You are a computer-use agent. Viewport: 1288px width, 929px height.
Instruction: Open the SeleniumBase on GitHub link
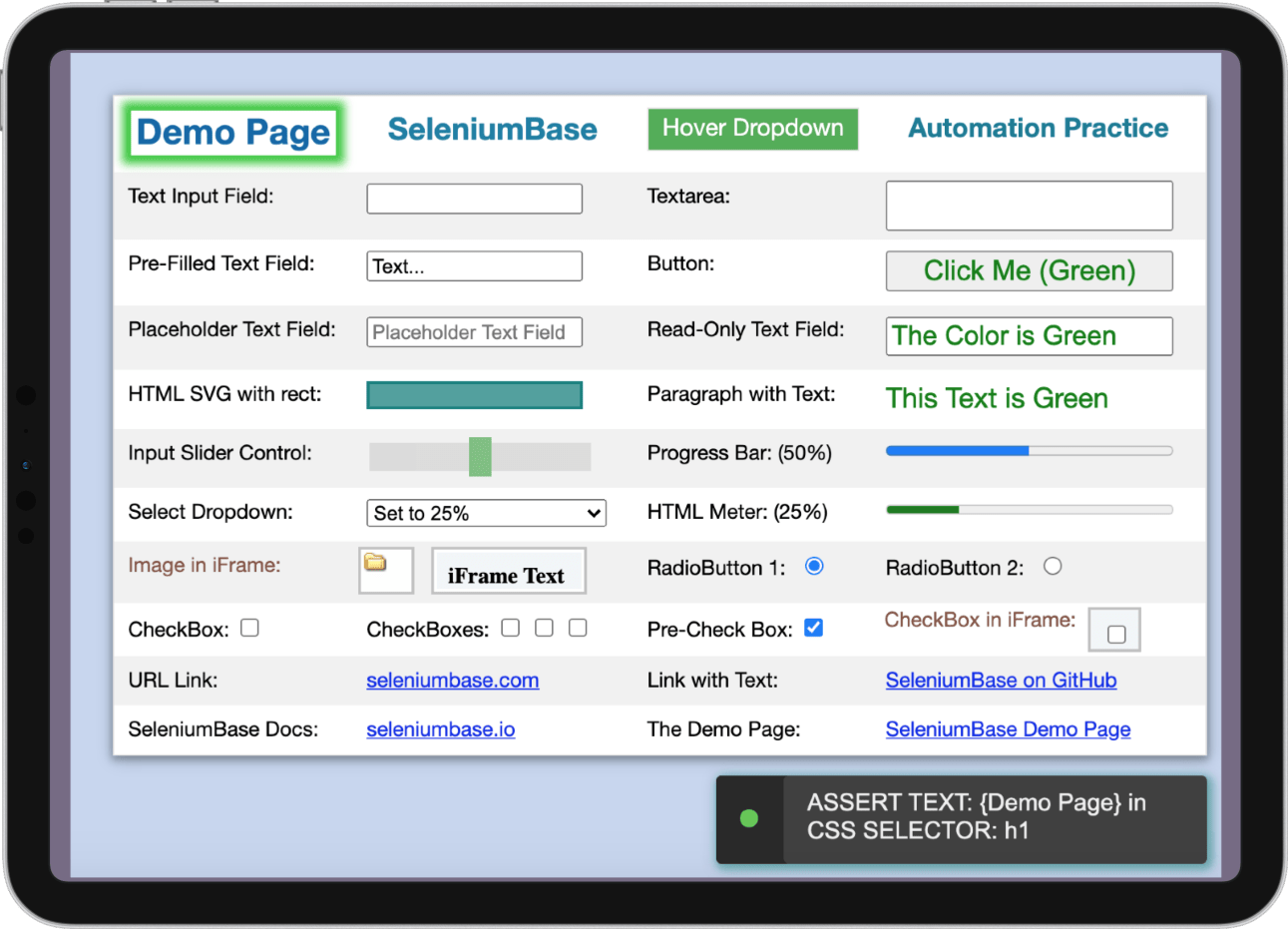pos(1001,681)
